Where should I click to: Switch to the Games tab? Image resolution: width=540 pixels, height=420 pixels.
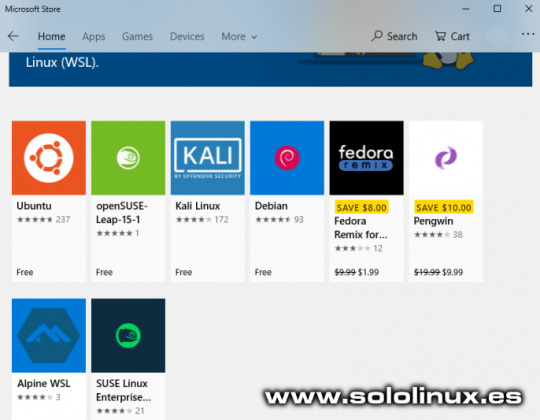pyautogui.click(x=137, y=36)
